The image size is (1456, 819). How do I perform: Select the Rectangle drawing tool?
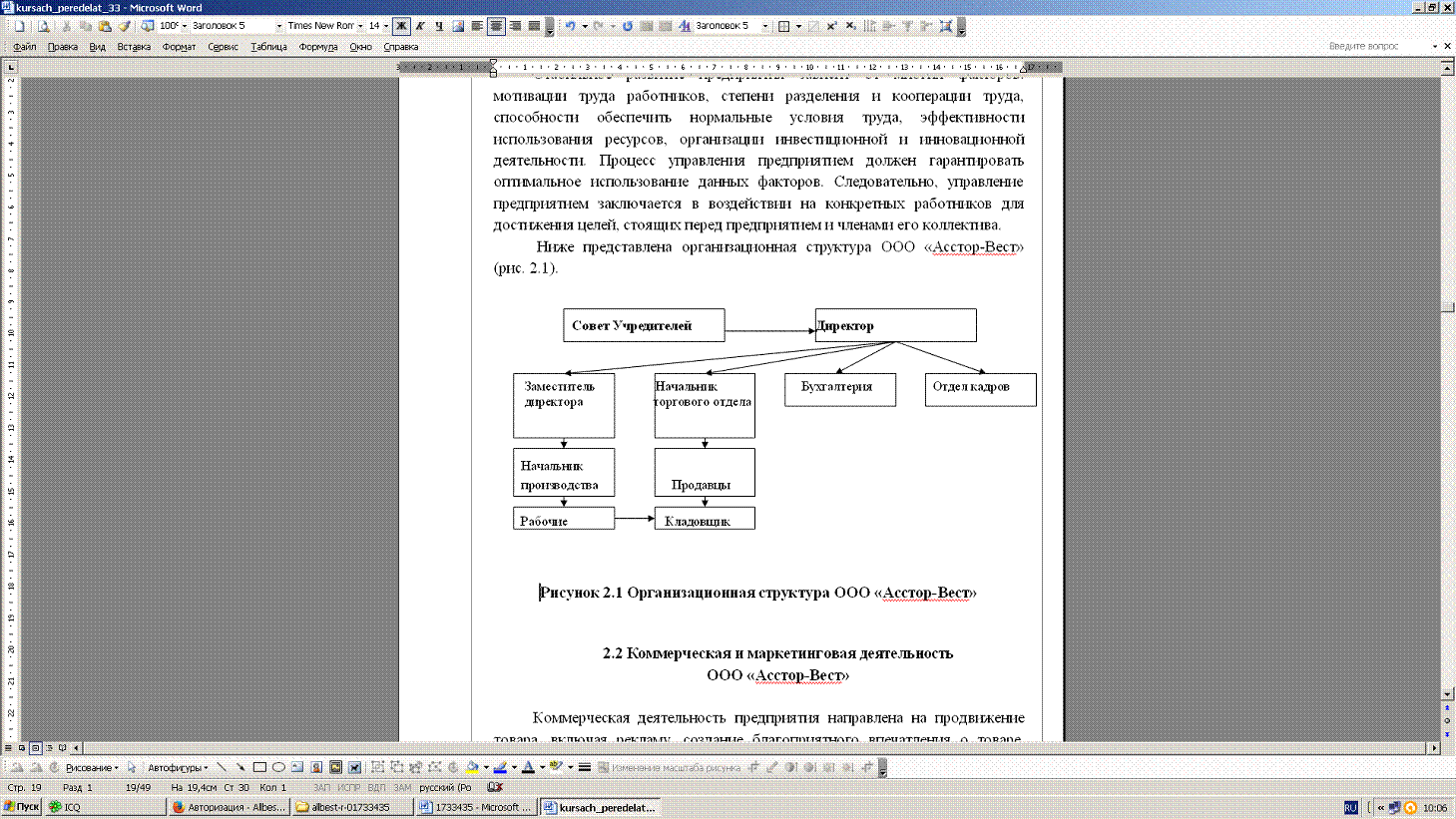pyautogui.click(x=259, y=767)
